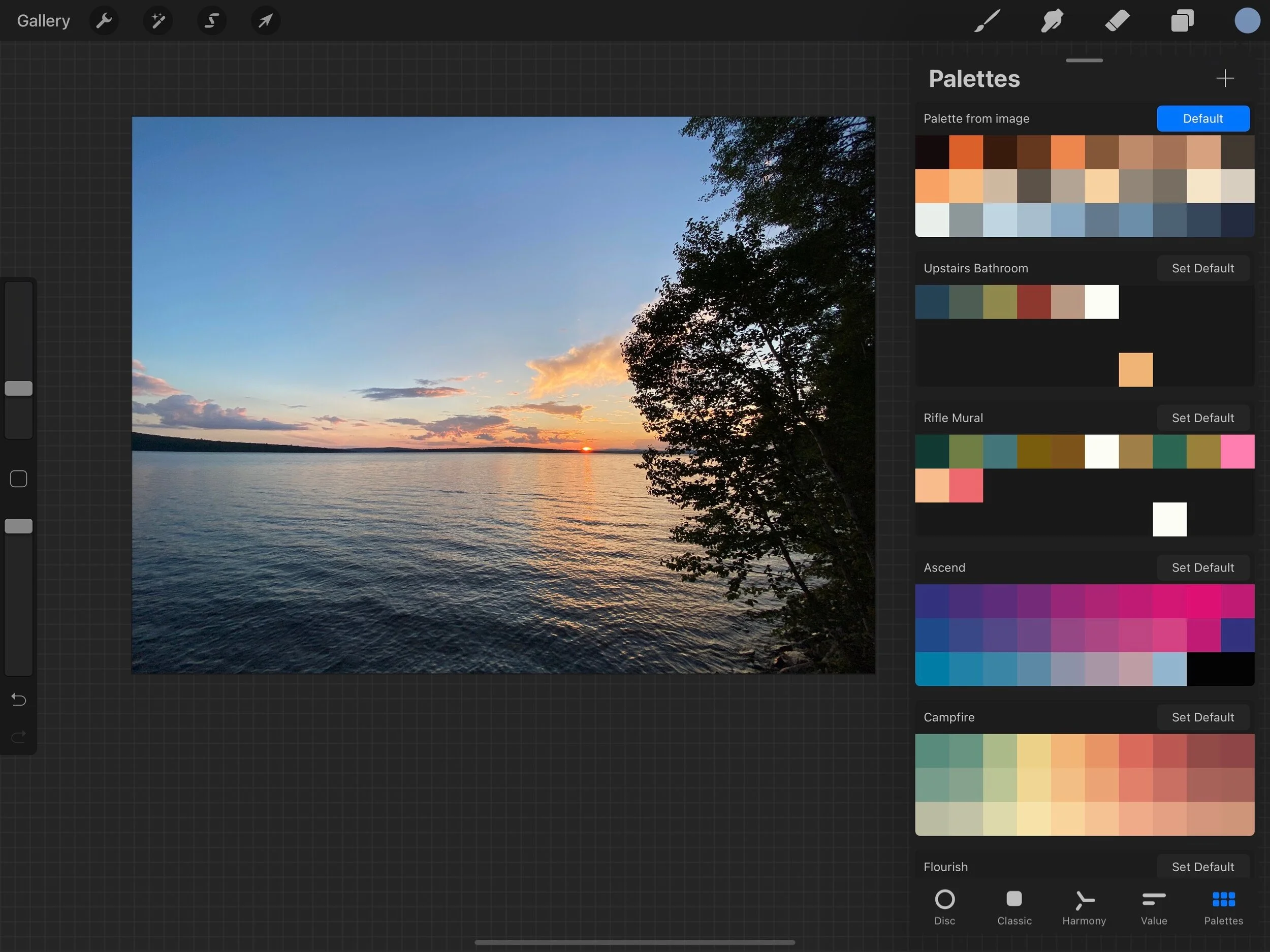The image size is (1270, 952).
Task: Click the brush size slider handle
Action: tap(18, 389)
